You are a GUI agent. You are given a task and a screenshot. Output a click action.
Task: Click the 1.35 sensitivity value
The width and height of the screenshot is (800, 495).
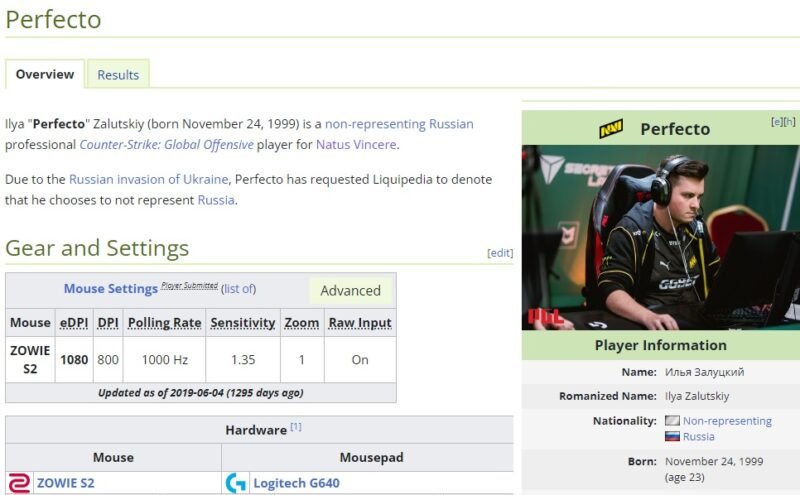(x=243, y=360)
